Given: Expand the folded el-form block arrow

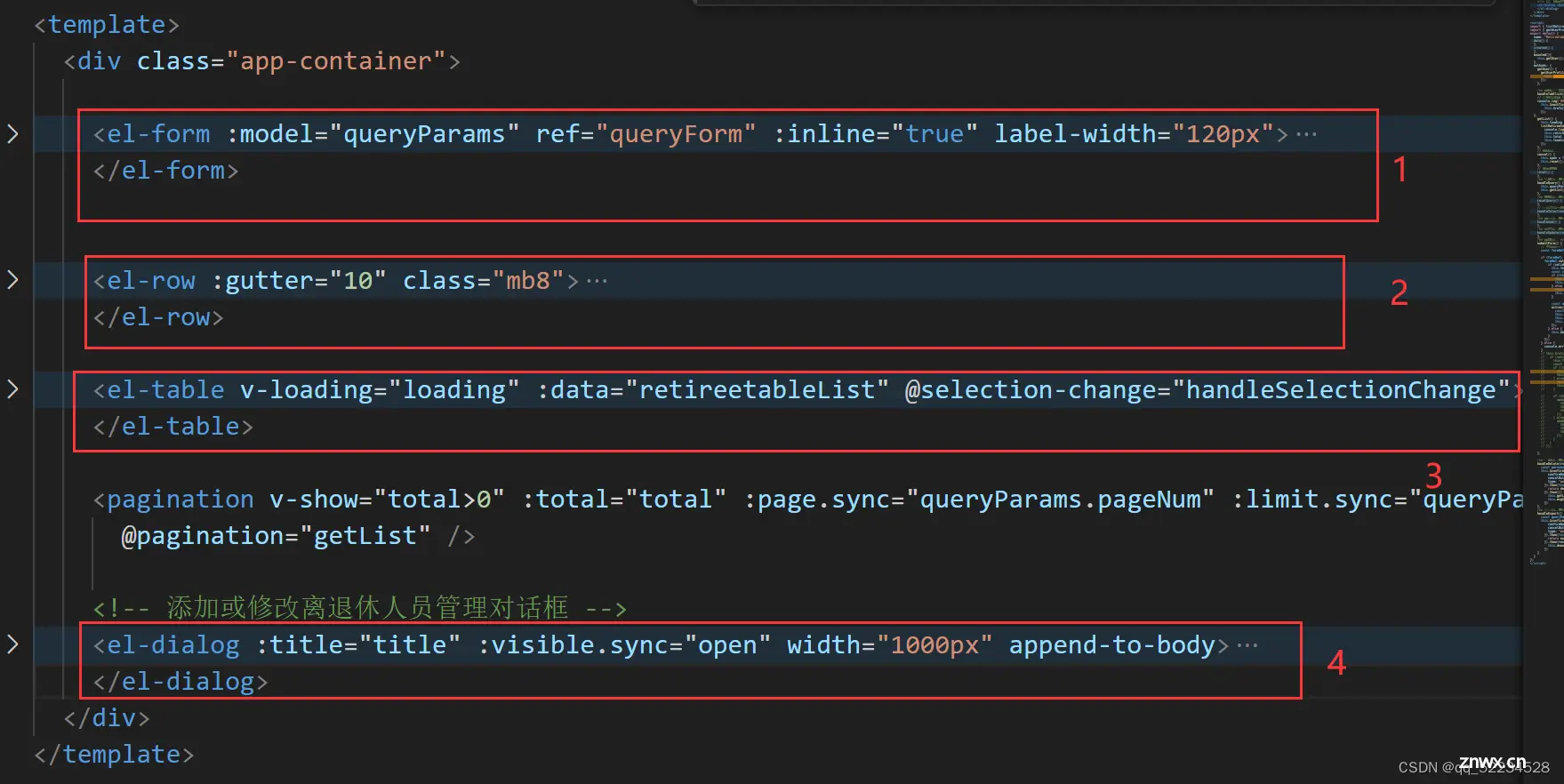Looking at the screenshot, I should tap(12, 134).
